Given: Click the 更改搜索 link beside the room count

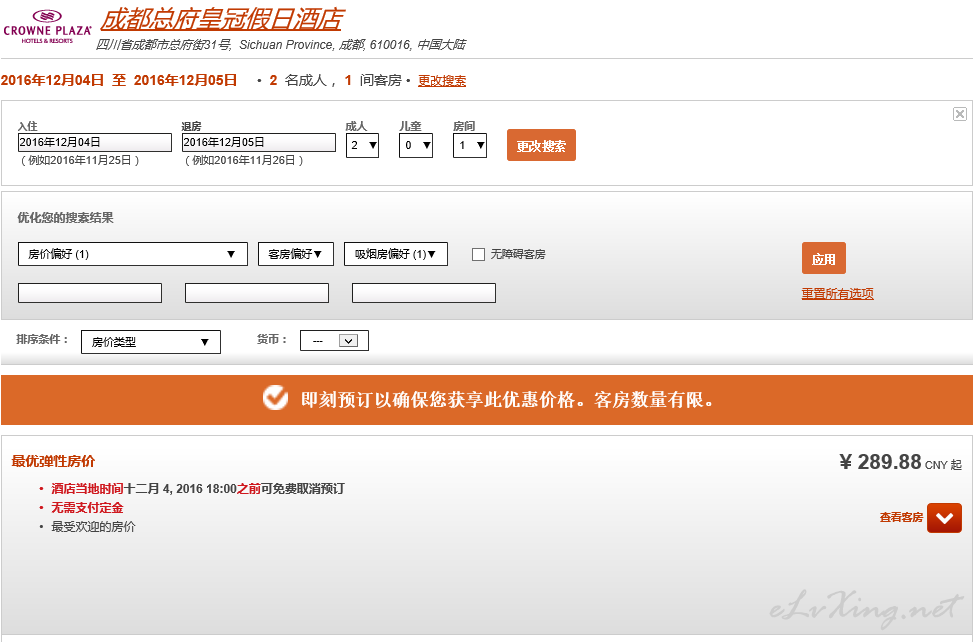Looking at the screenshot, I should [442, 81].
